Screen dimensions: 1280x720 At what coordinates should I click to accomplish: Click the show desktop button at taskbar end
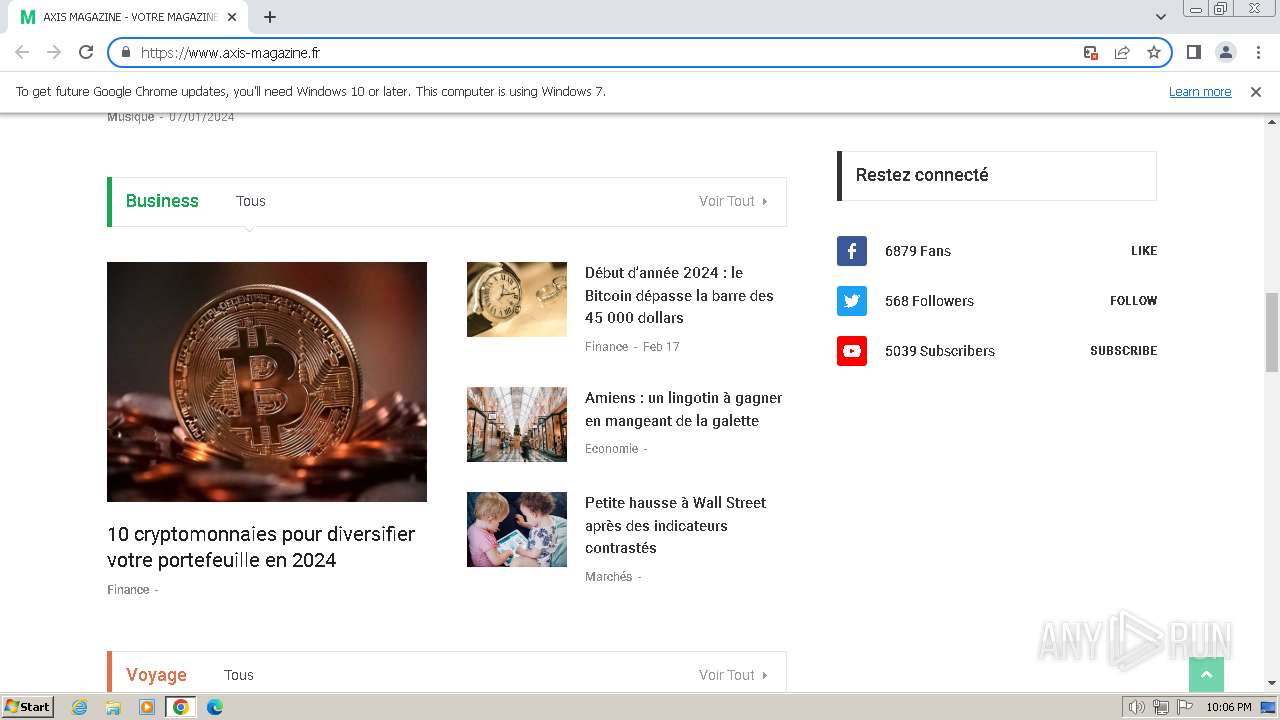pyautogui.click(x=1269, y=707)
